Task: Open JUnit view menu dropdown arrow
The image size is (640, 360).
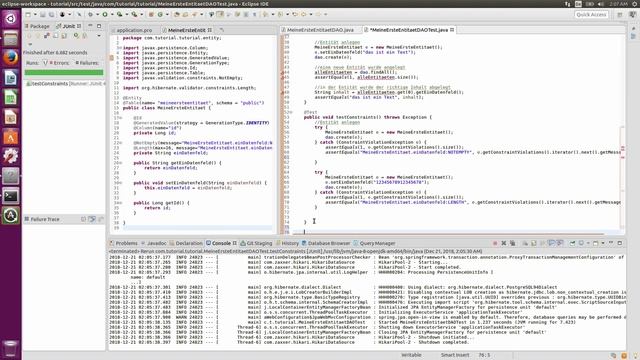Action: click(x=30, y=44)
